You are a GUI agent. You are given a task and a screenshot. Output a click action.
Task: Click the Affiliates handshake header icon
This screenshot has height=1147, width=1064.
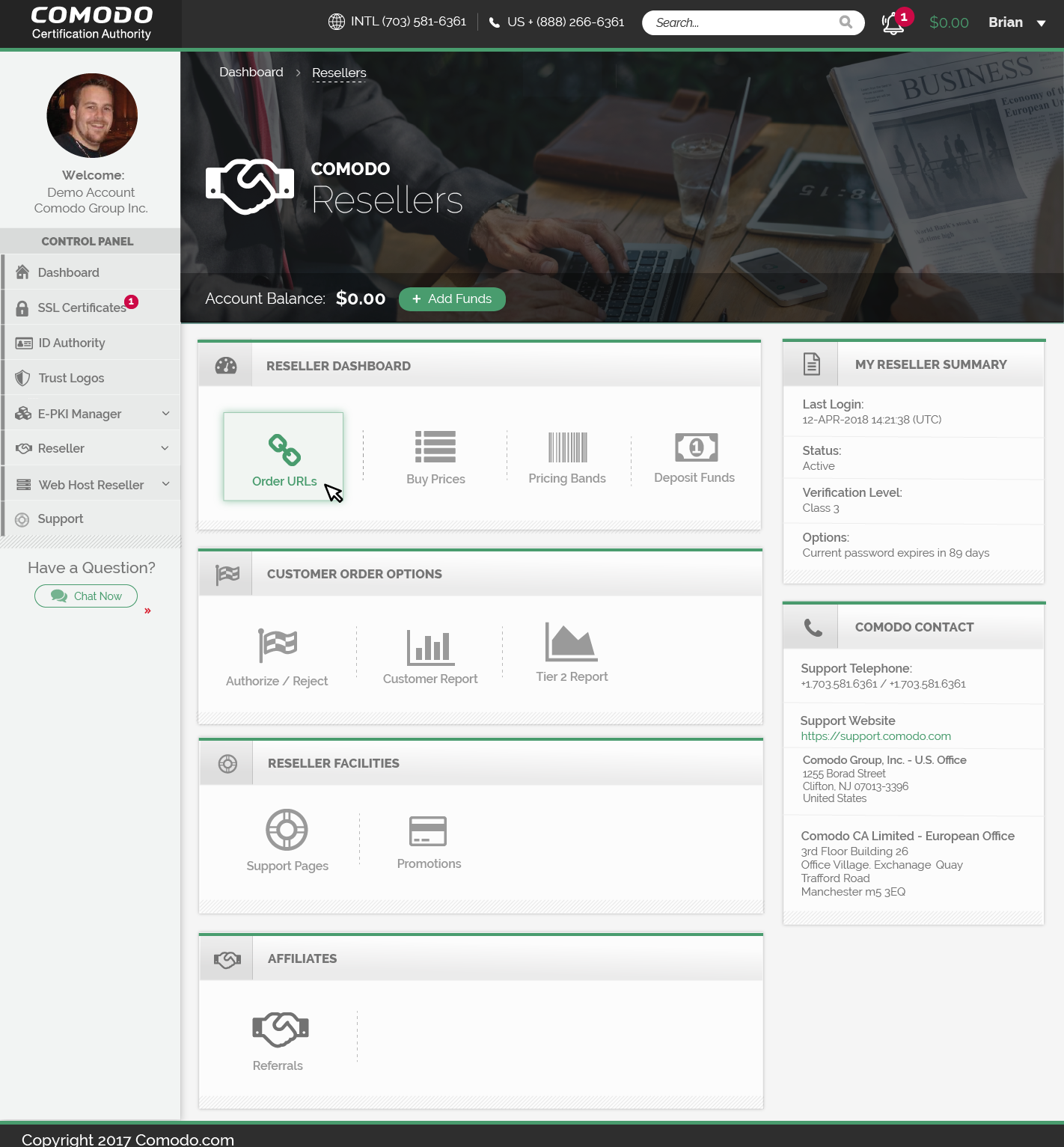coord(227,958)
